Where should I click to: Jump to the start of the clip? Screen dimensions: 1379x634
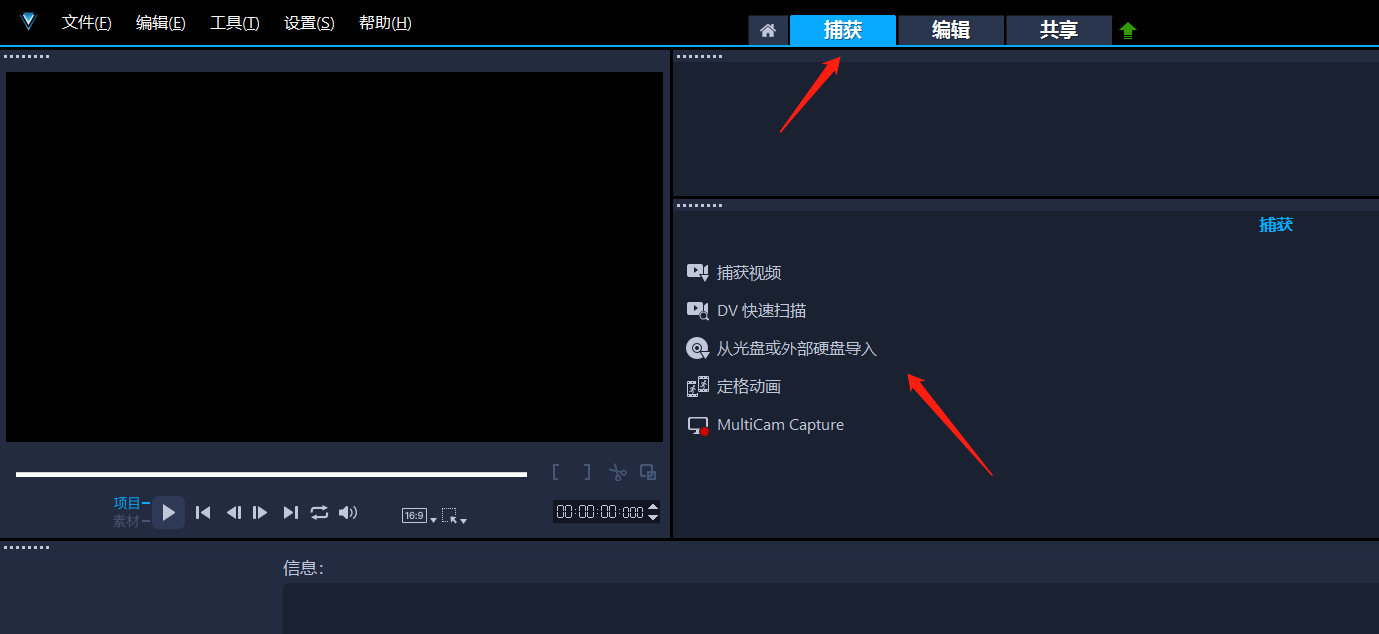pos(203,512)
